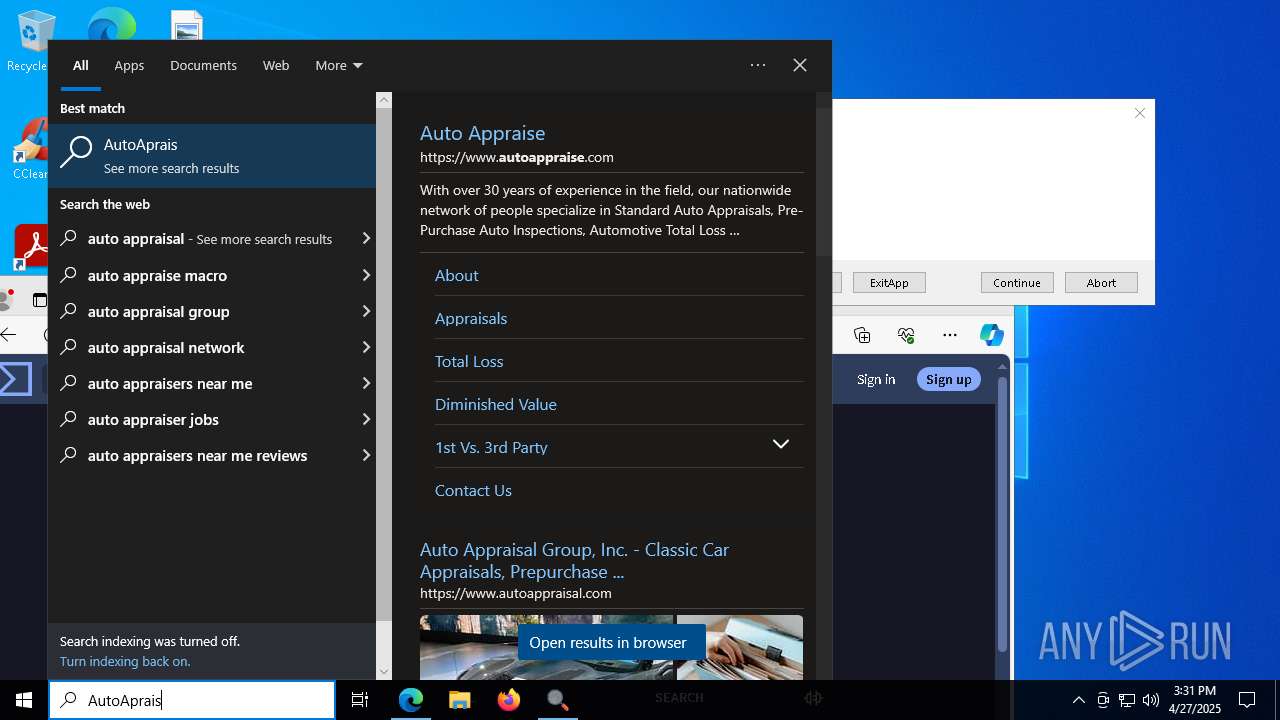Open search panel options ellipsis menu
This screenshot has width=1280, height=720.
(x=758, y=65)
